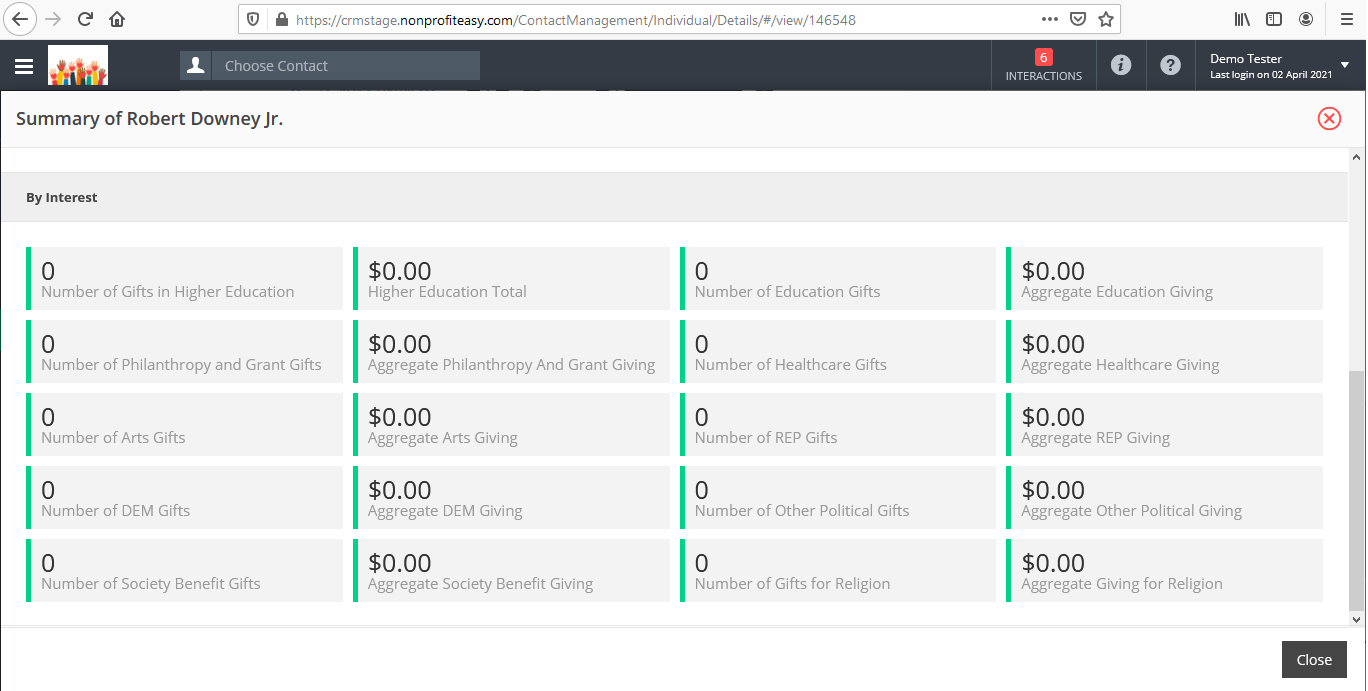Click the browser forward arrow
This screenshot has height=691, width=1368.
(x=53, y=19)
